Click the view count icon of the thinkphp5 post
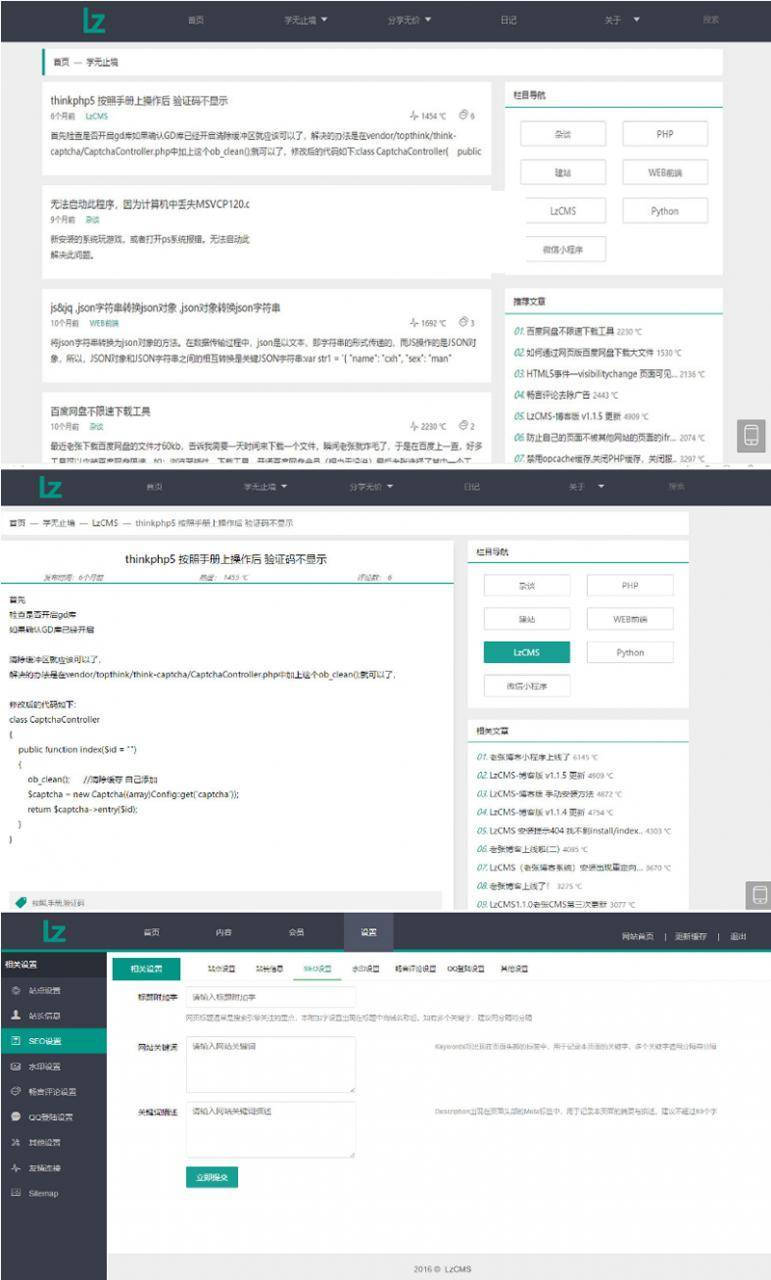Viewport: 771px width, 1280px height. pyautogui.click(x=414, y=116)
